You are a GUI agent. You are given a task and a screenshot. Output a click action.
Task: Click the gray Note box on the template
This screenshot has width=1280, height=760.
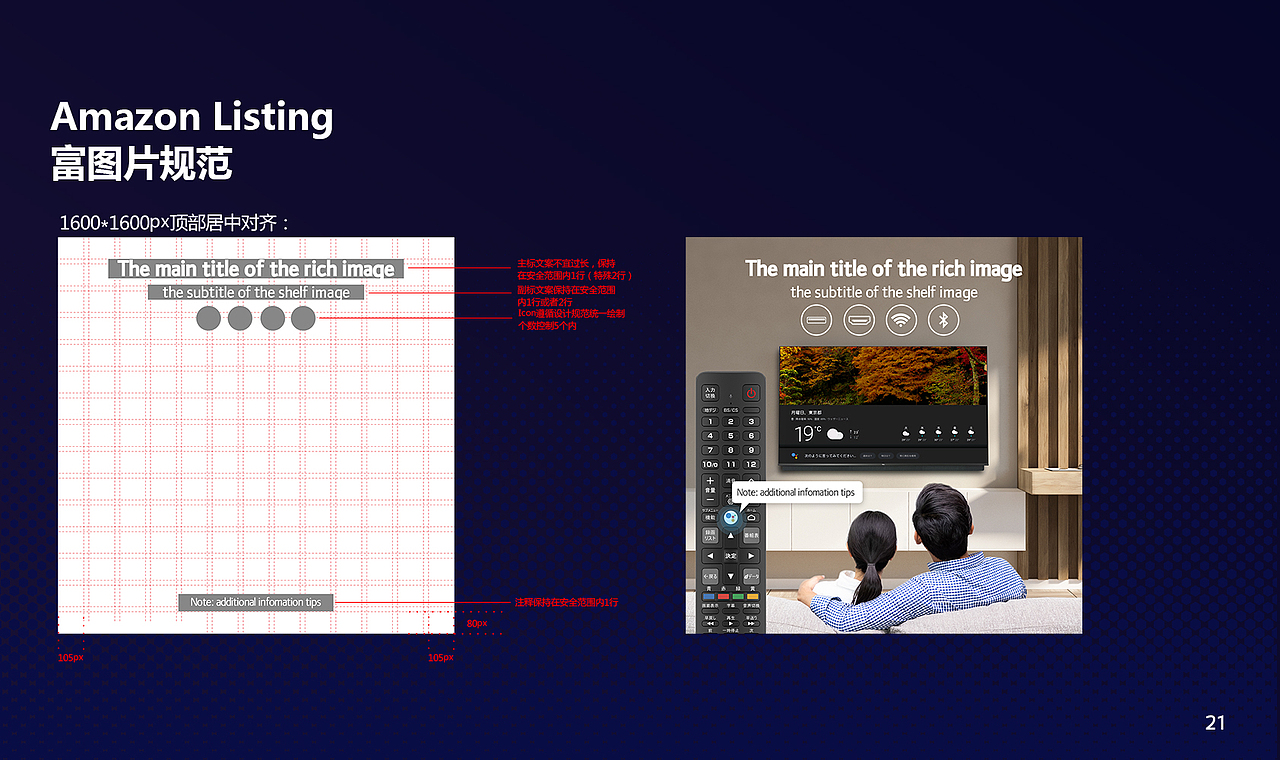tap(256, 602)
